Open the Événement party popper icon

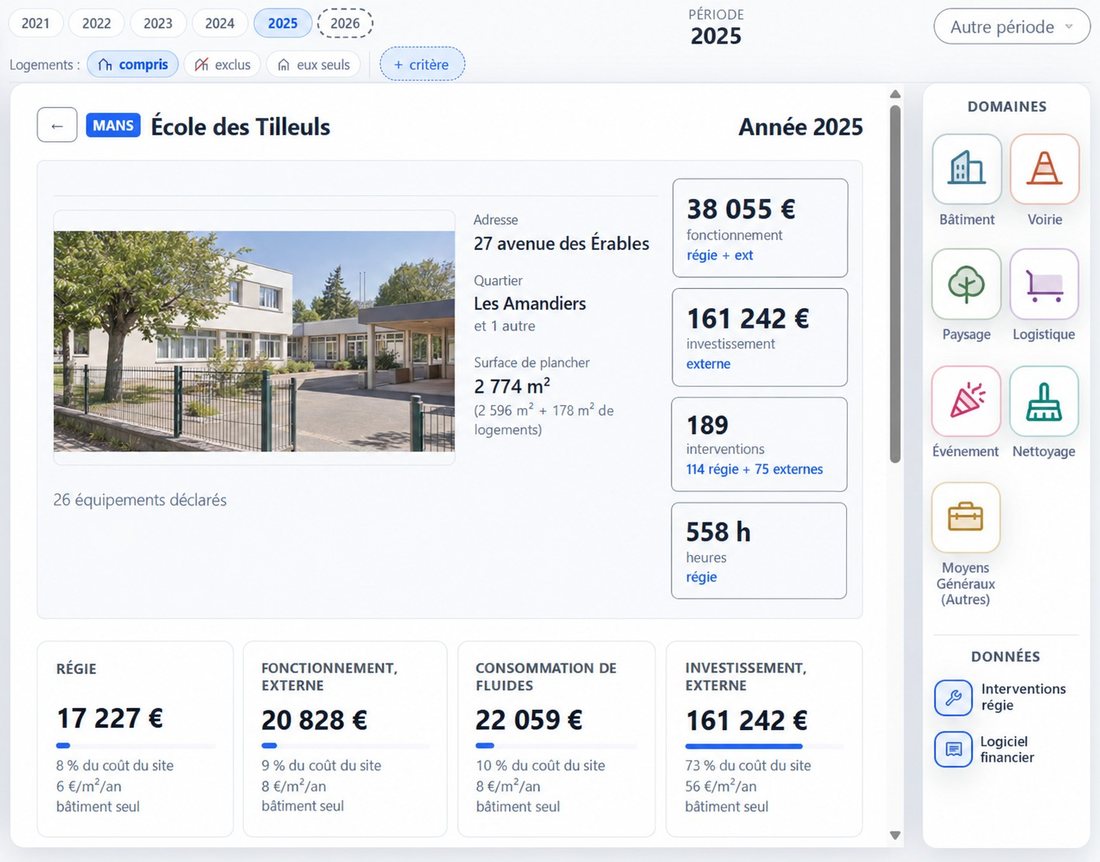(x=966, y=401)
